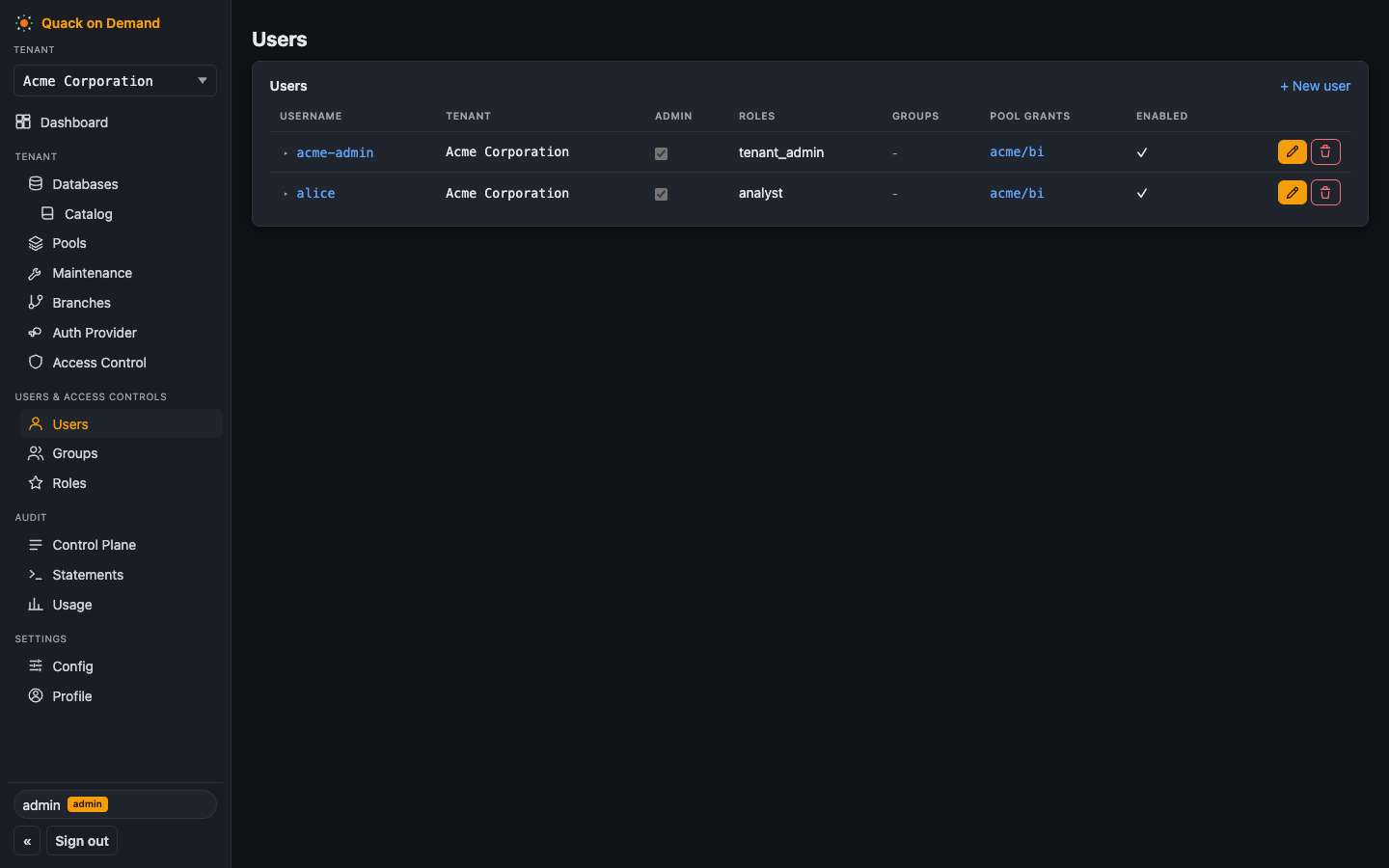This screenshot has height=868, width=1389.
Task: Expand the acme-admin row triangle
Action: click(x=286, y=153)
